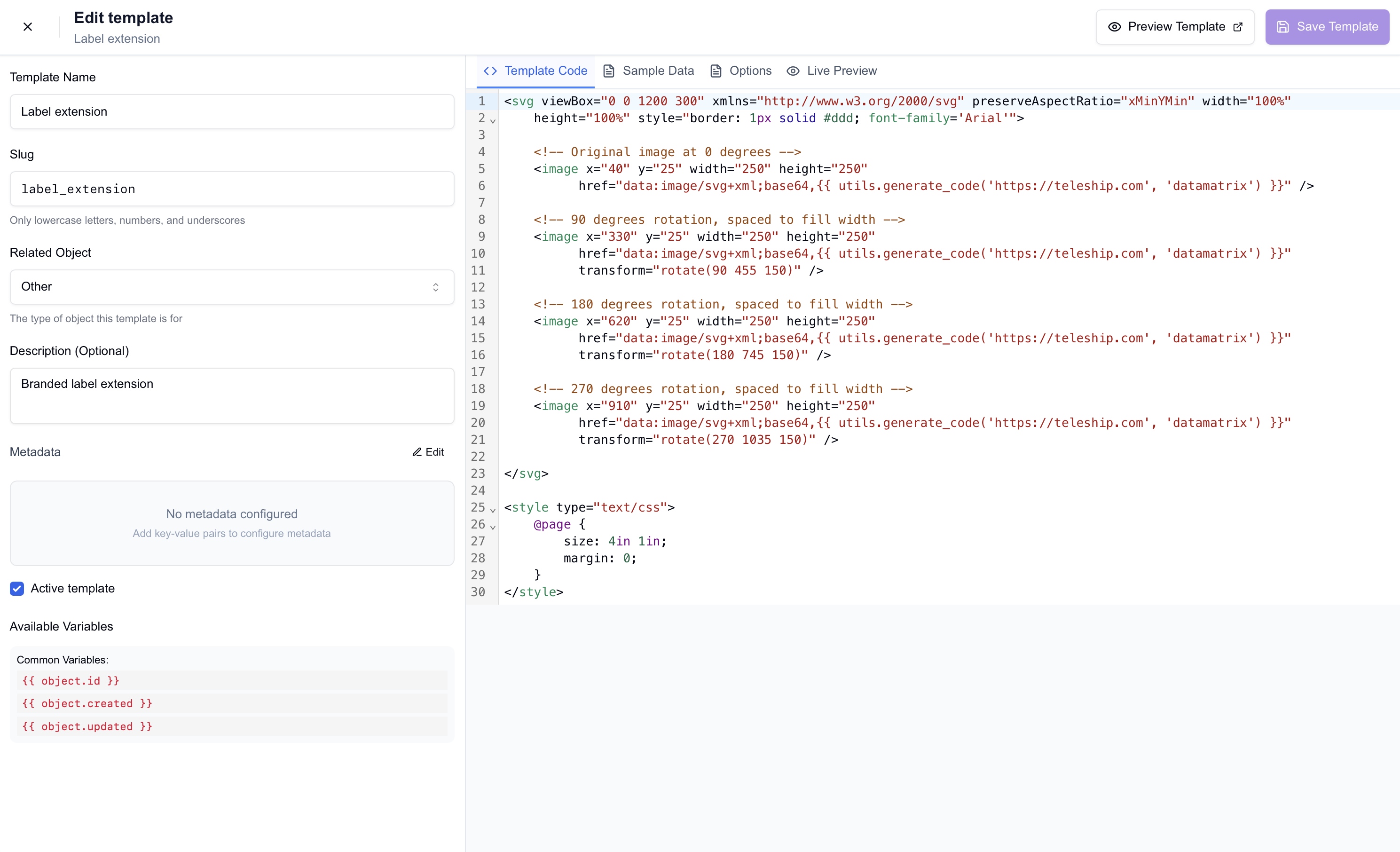Uncheck the Active template checkbox

17,588
